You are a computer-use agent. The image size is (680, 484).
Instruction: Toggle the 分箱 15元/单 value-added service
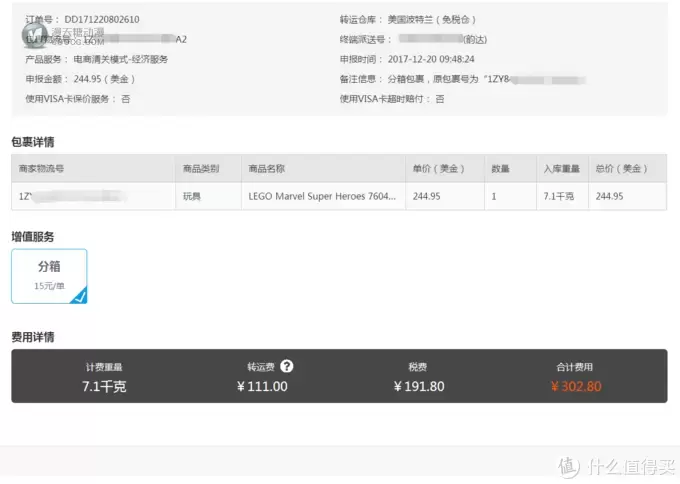[x=49, y=276]
